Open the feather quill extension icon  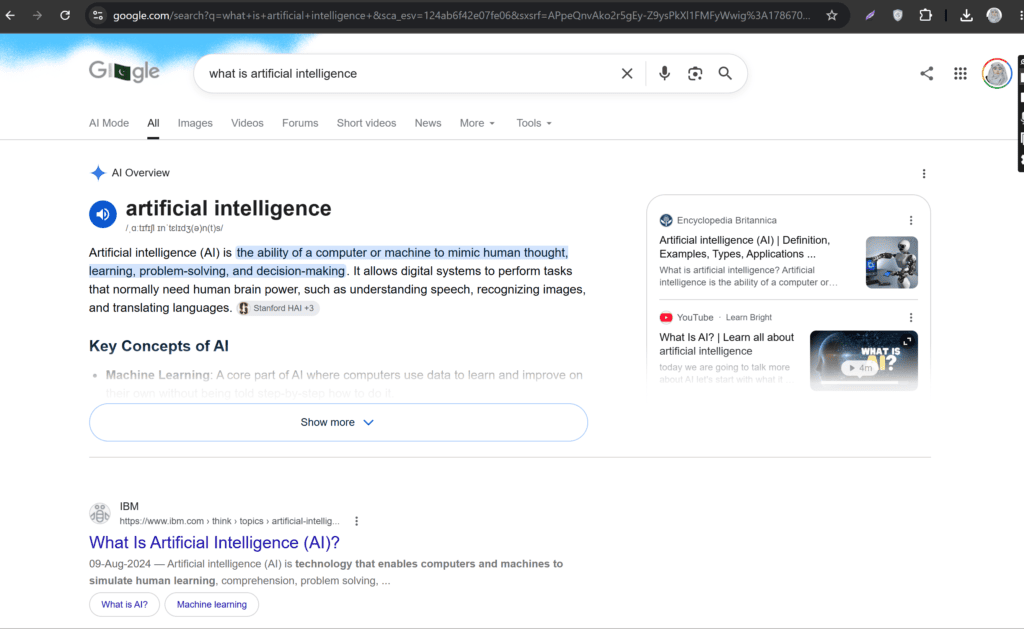coord(870,15)
